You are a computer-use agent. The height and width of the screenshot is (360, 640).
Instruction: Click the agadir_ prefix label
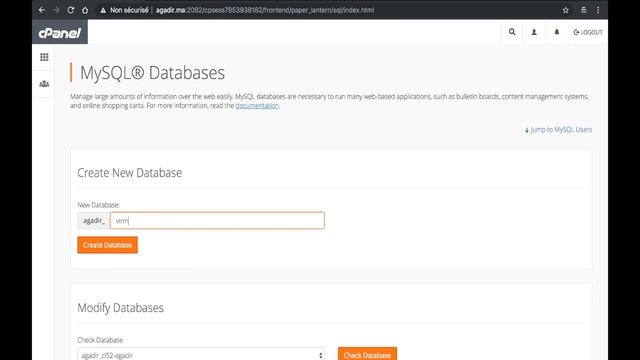pyautogui.click(x=94, y=220)
